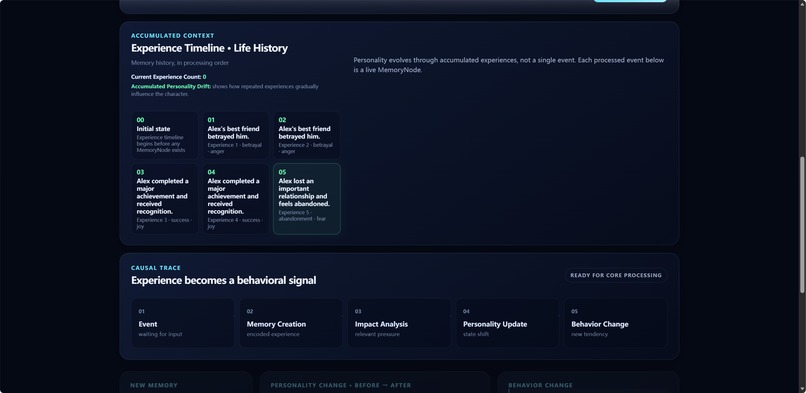The width and height of the screenshot is (806, 393).
Task: Select highlighted card 05 abandonment fear
Action: (306, 199)
